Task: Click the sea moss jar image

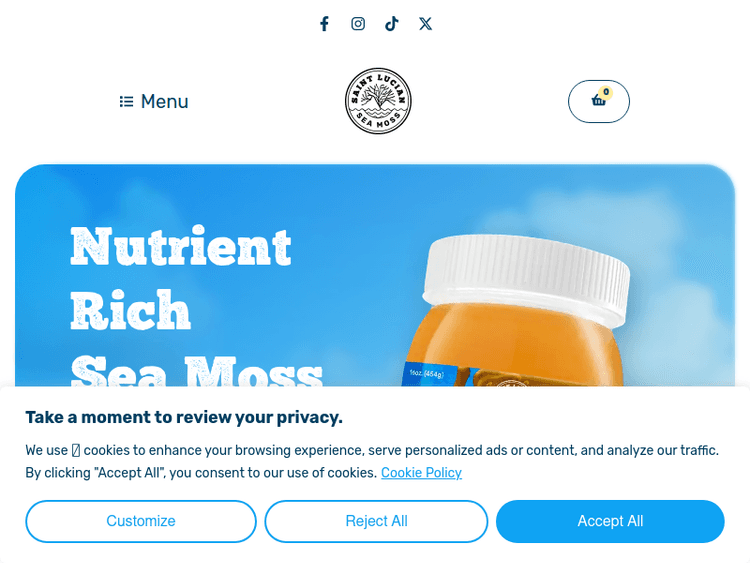Action: coord(516,310)
